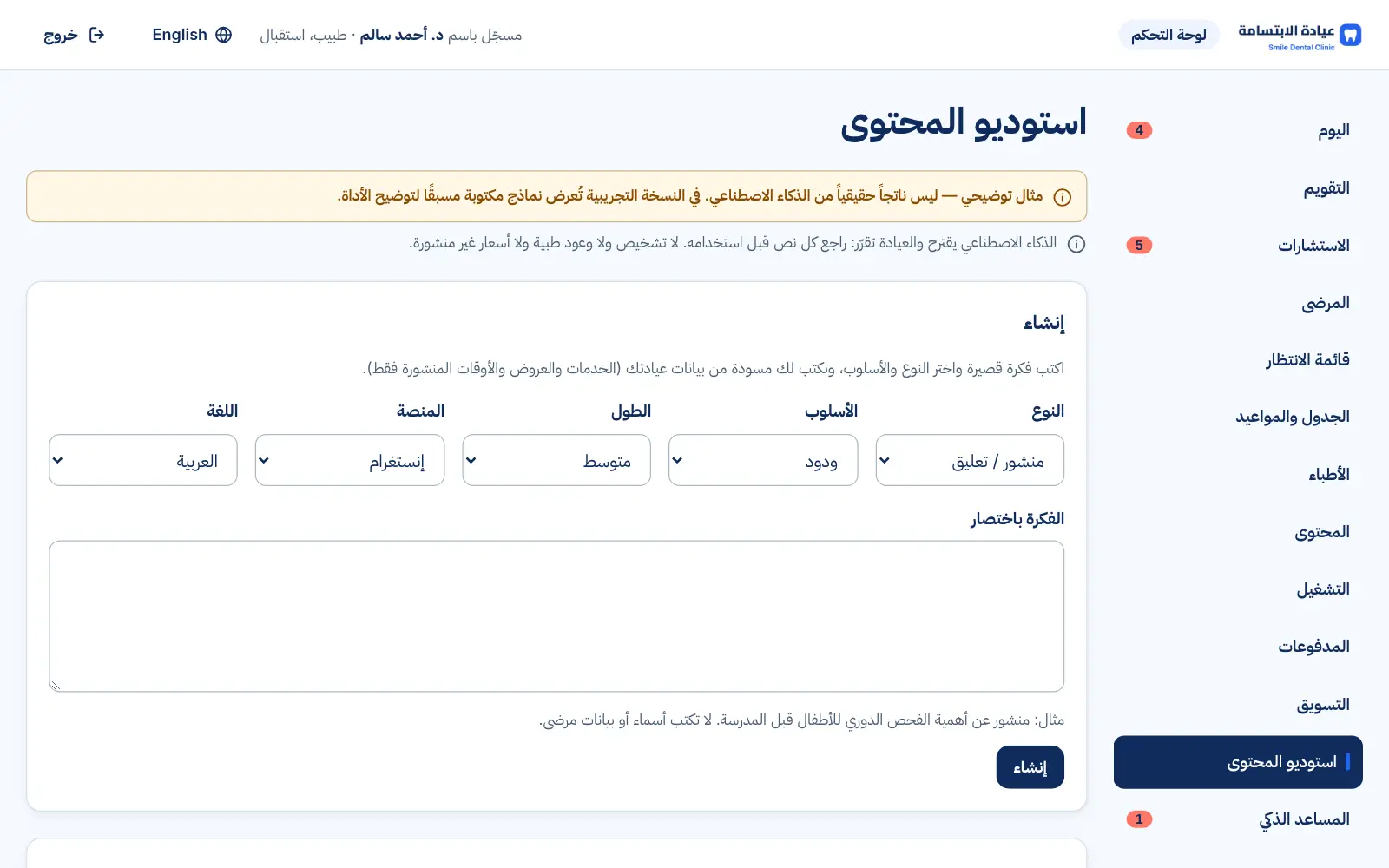
Task: Go to الاستشارات in the sidebar
Action: (1238, 246)
